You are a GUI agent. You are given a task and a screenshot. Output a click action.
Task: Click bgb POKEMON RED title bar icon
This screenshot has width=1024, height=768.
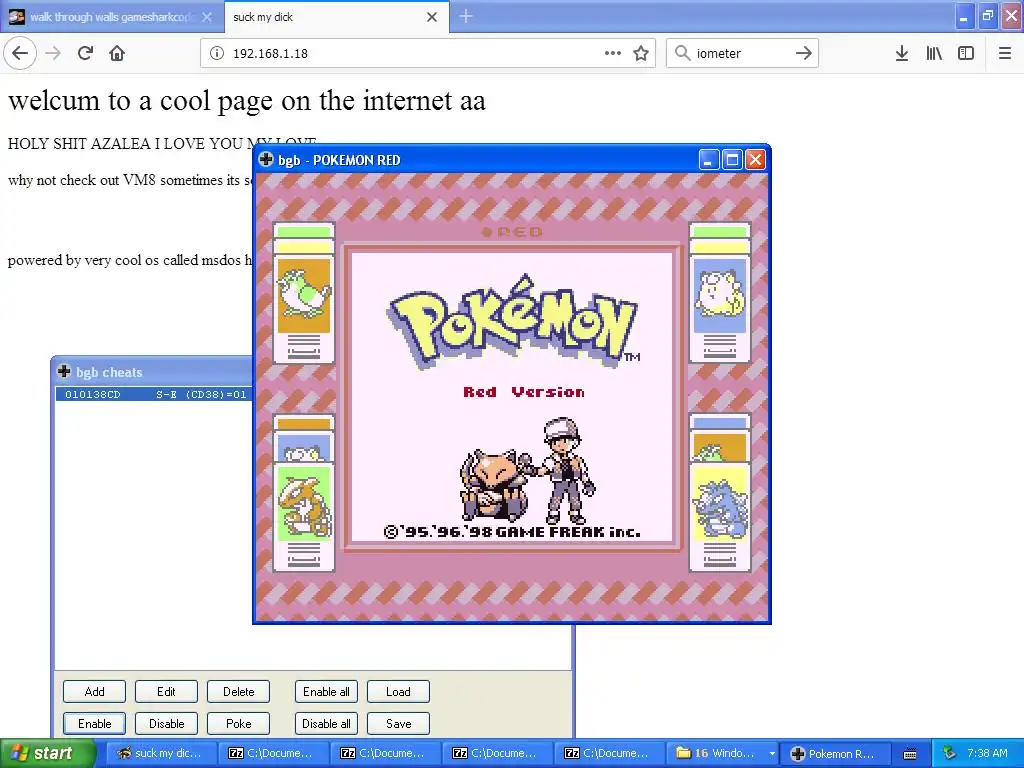266,159
